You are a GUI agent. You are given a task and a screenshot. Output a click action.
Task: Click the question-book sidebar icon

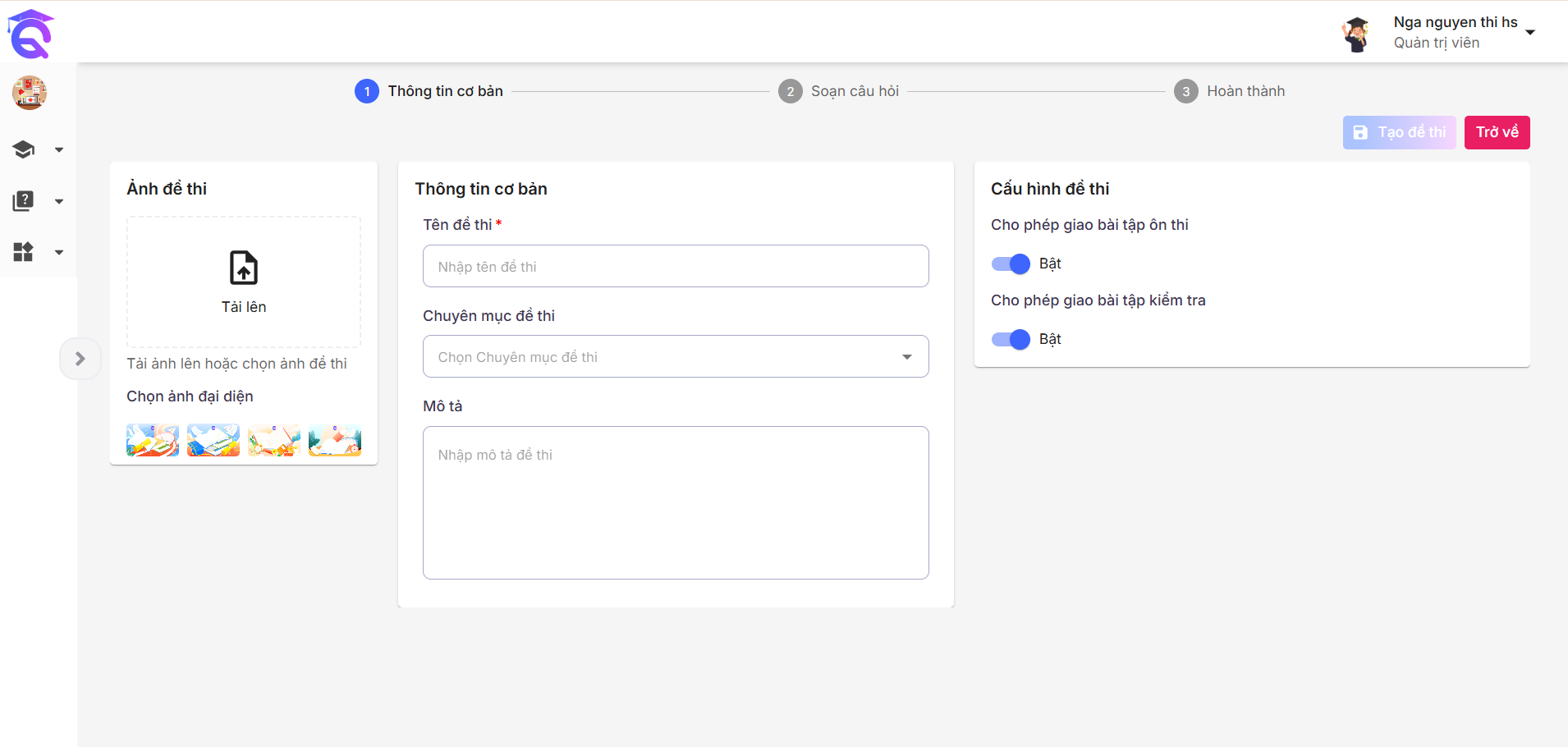pos(24,201)
